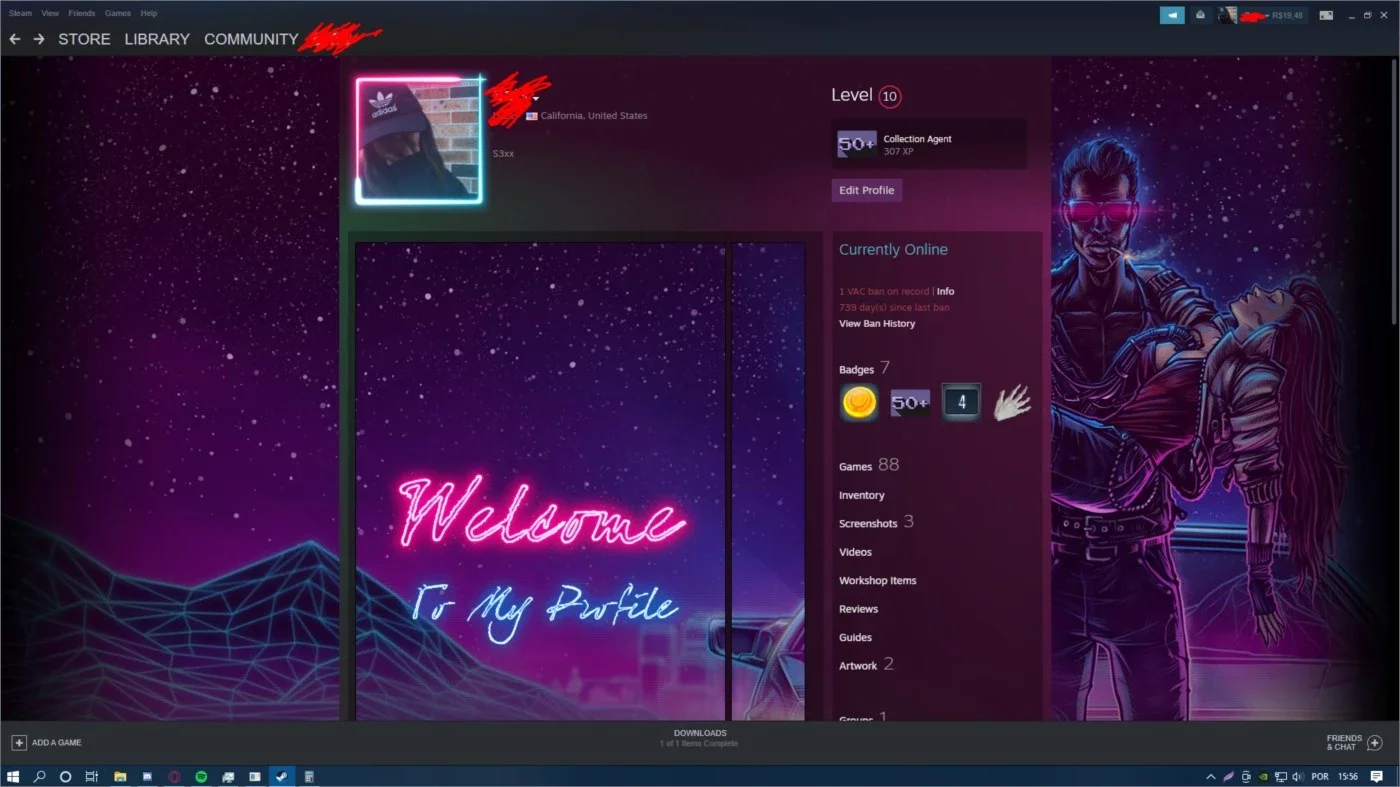The width and height of the screenshot is (1400, 787).
Task: Open the Games 88 list
Action: pos(869,466)
